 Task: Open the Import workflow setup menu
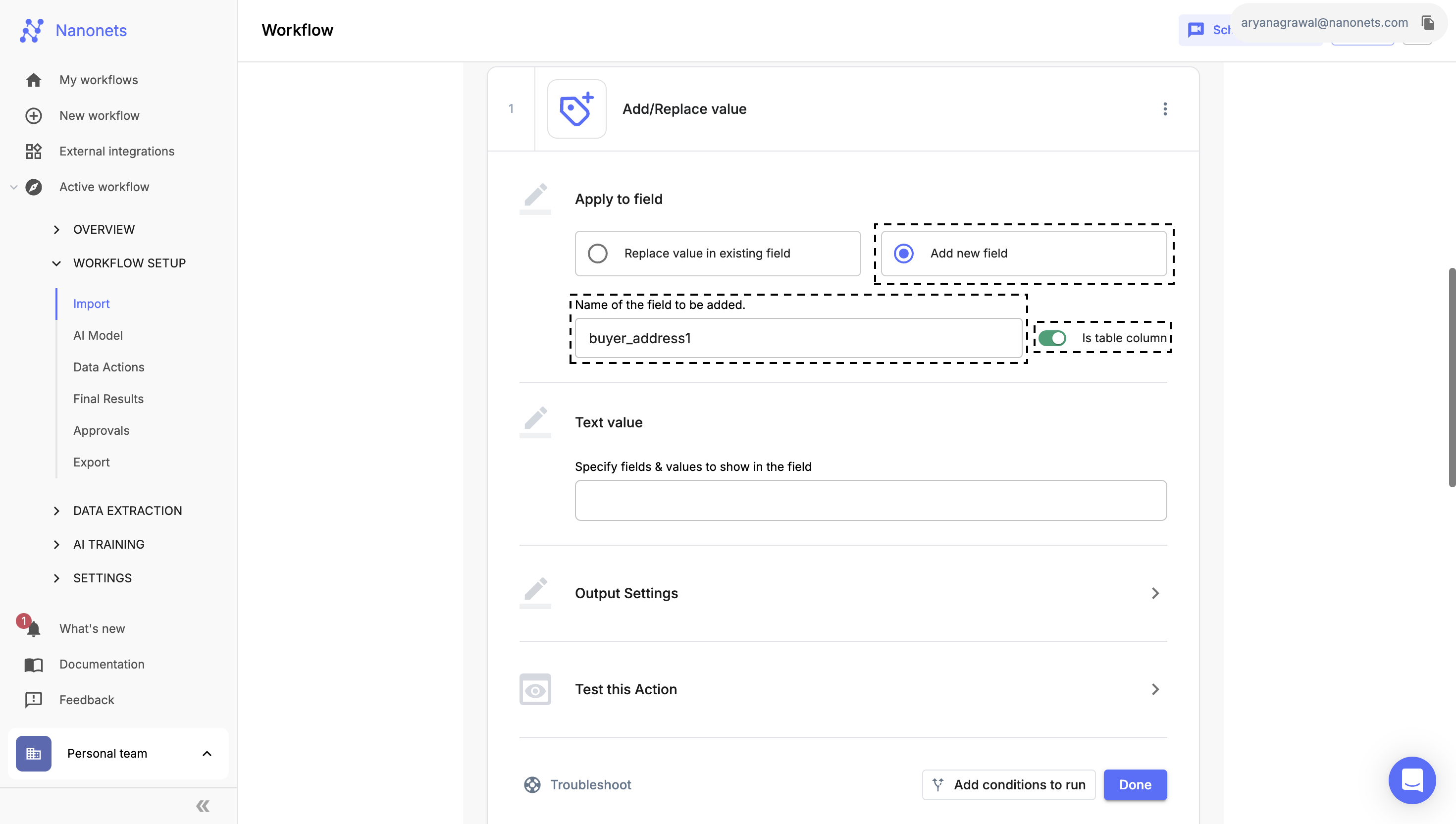[91, 303]
